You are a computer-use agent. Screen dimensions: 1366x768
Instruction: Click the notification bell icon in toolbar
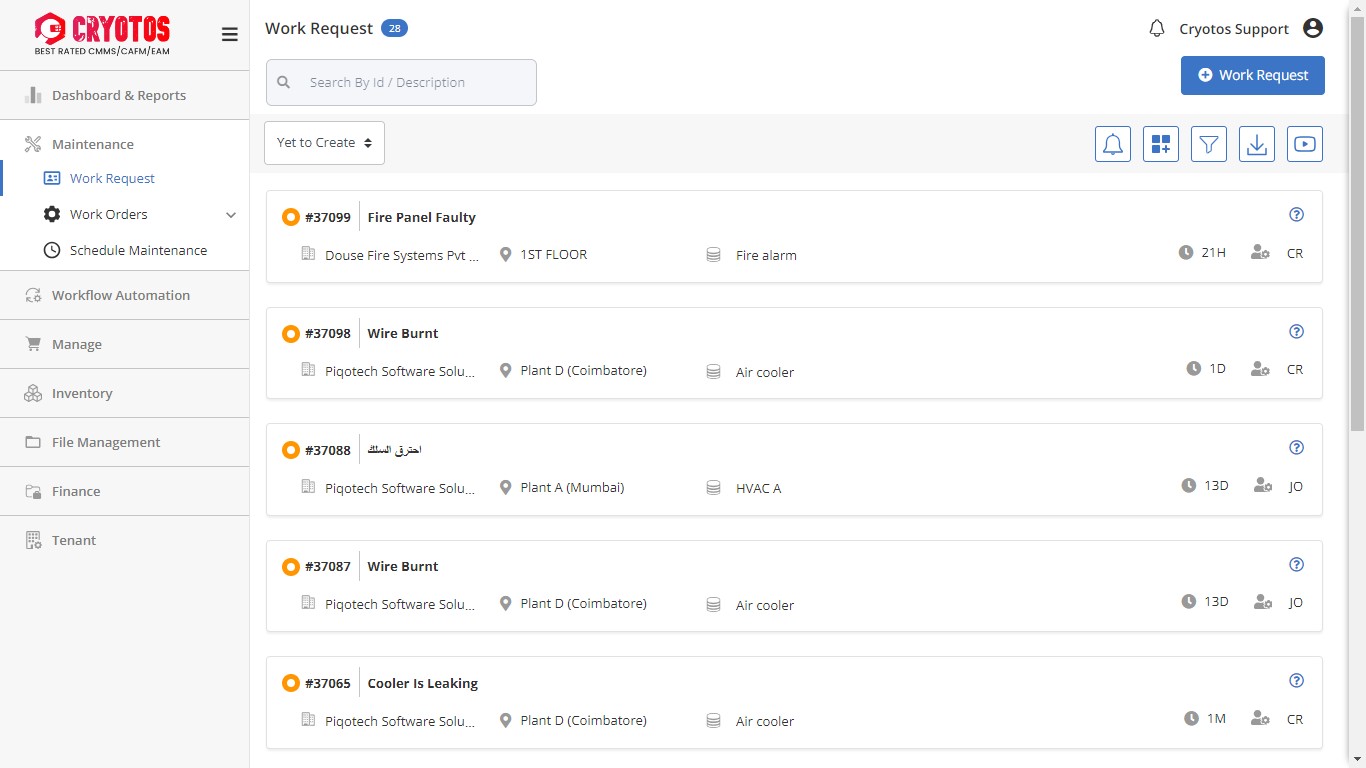point(1112,144)
